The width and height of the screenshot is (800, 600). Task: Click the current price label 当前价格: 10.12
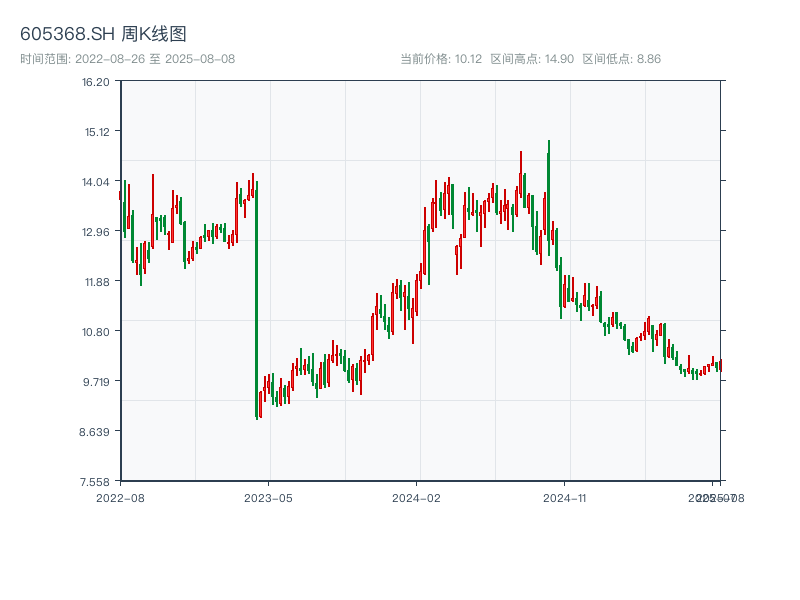coord(441,59)
